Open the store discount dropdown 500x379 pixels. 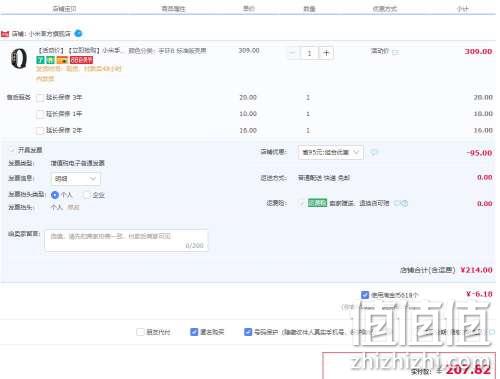pos(330,152)
